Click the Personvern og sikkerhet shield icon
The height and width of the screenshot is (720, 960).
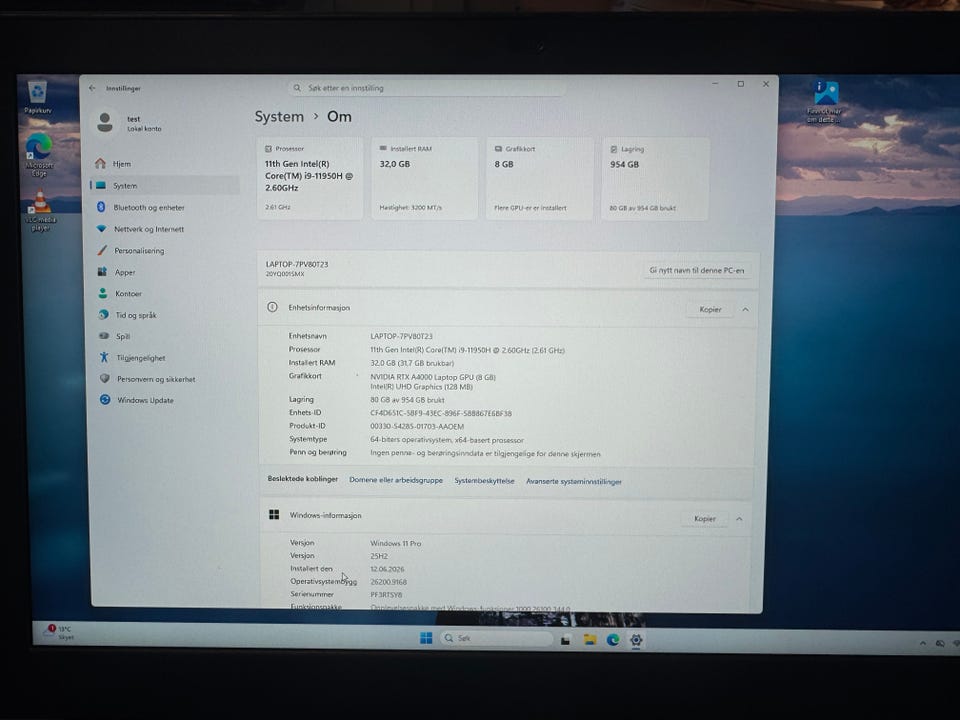105,378
